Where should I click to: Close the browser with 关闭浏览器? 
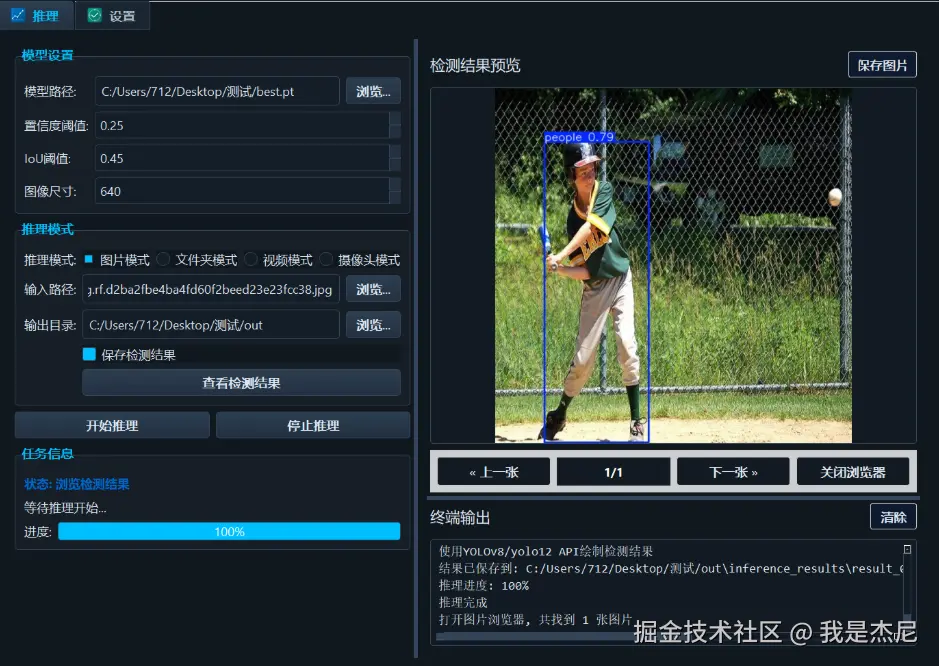(853, 472)
